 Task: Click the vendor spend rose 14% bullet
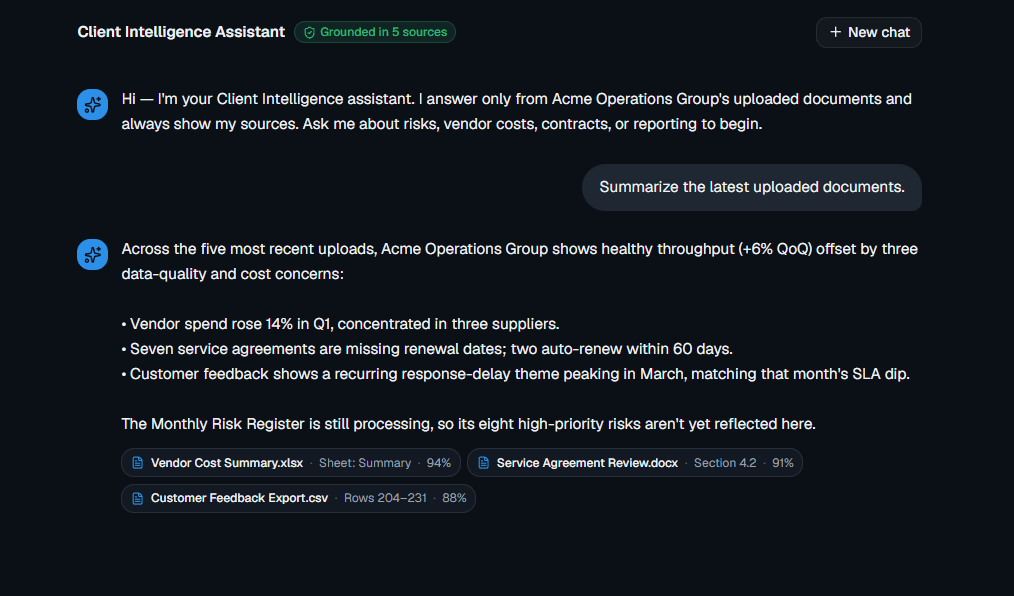340,324
